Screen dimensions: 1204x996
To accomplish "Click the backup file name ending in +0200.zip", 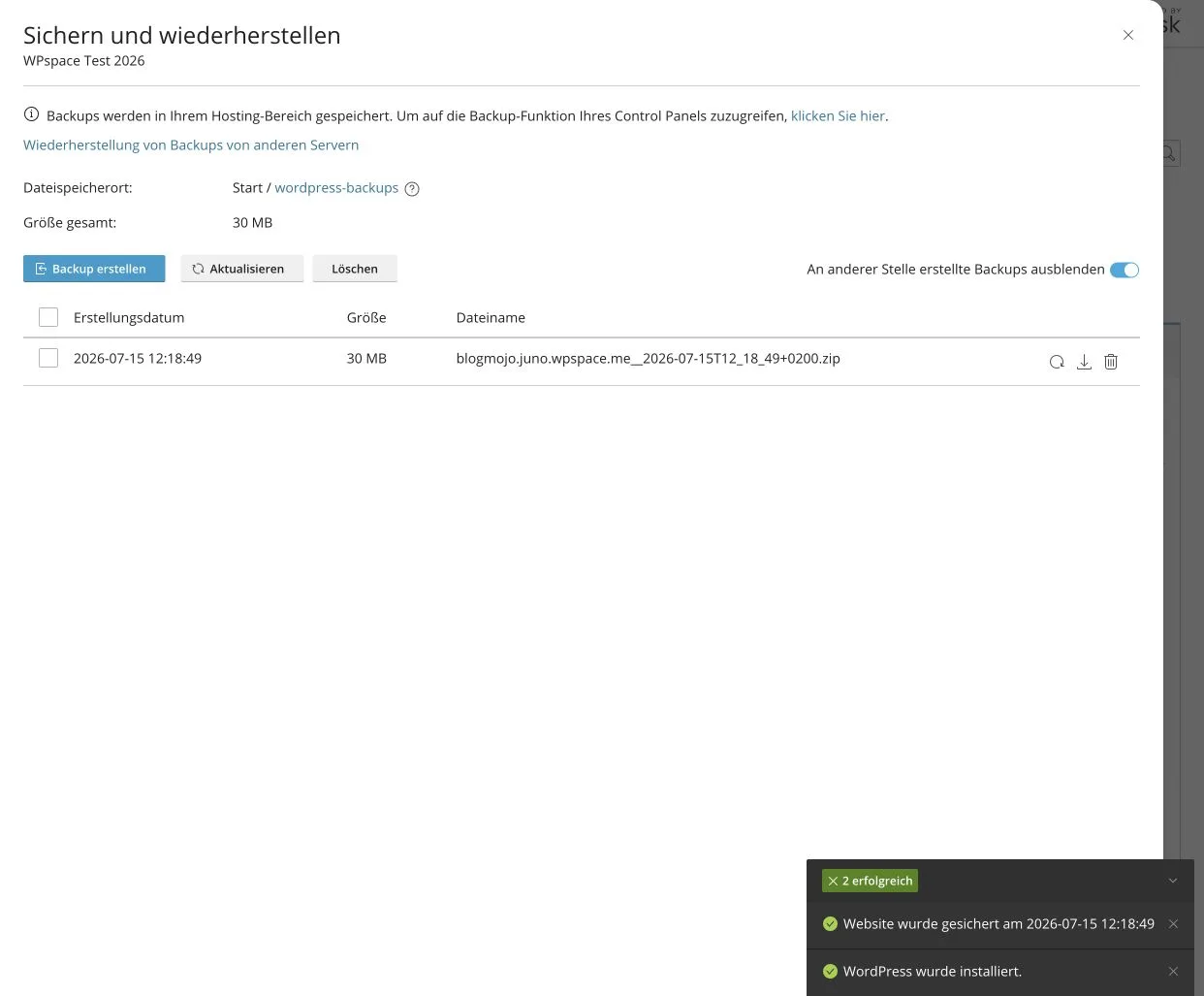I will [649, 358].
